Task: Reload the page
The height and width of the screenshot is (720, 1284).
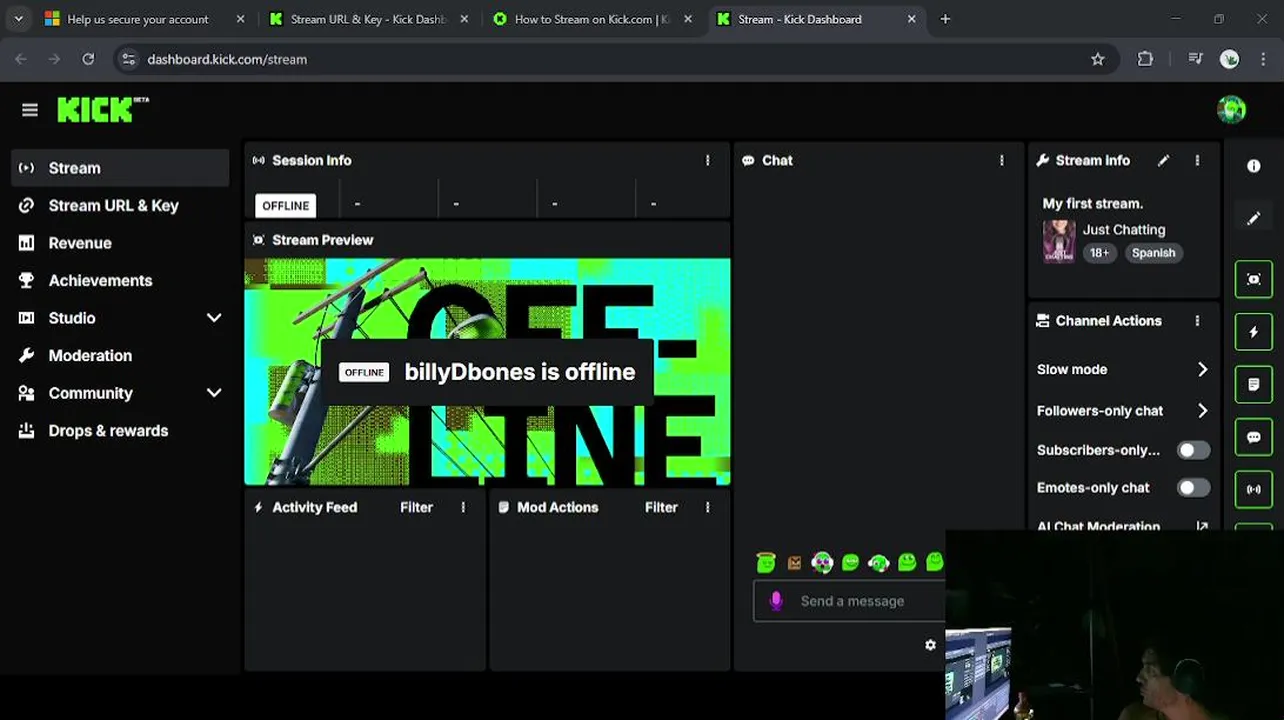Action: click(x=88, y=59)
